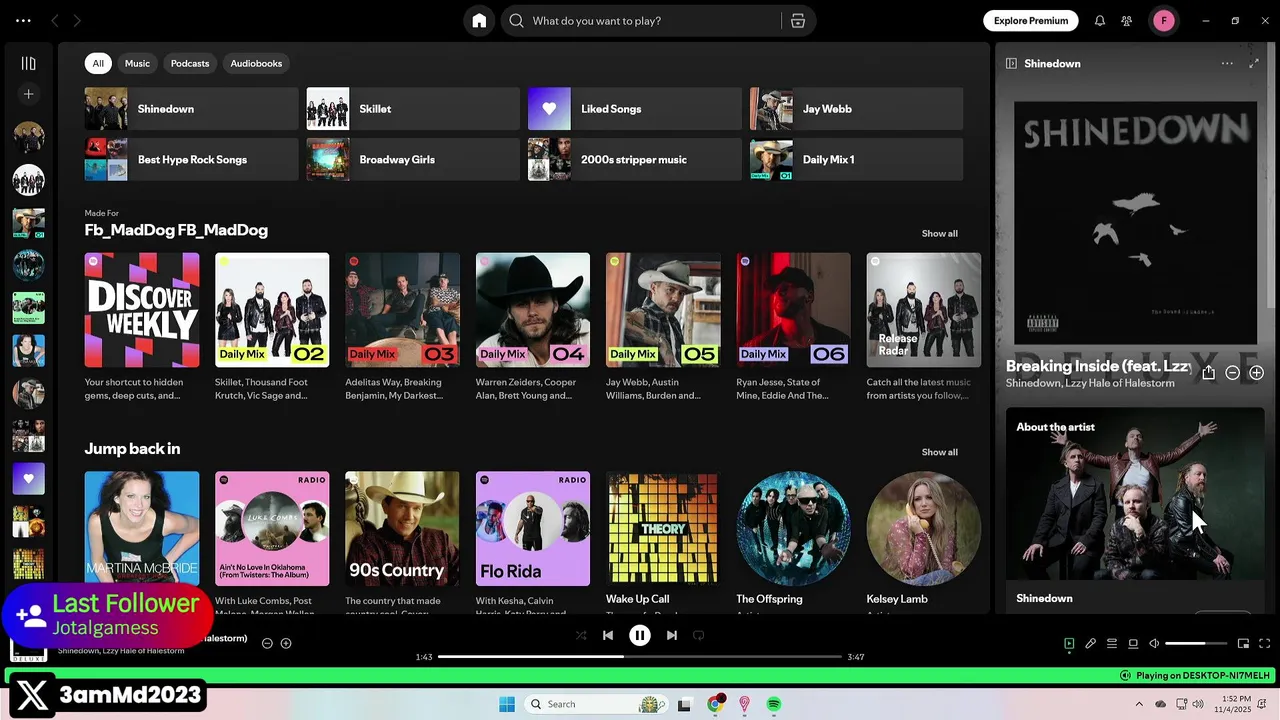Screen dimensions: 1280x720
Task: Show hidden icons in system tray
Action: point(1139,704)
